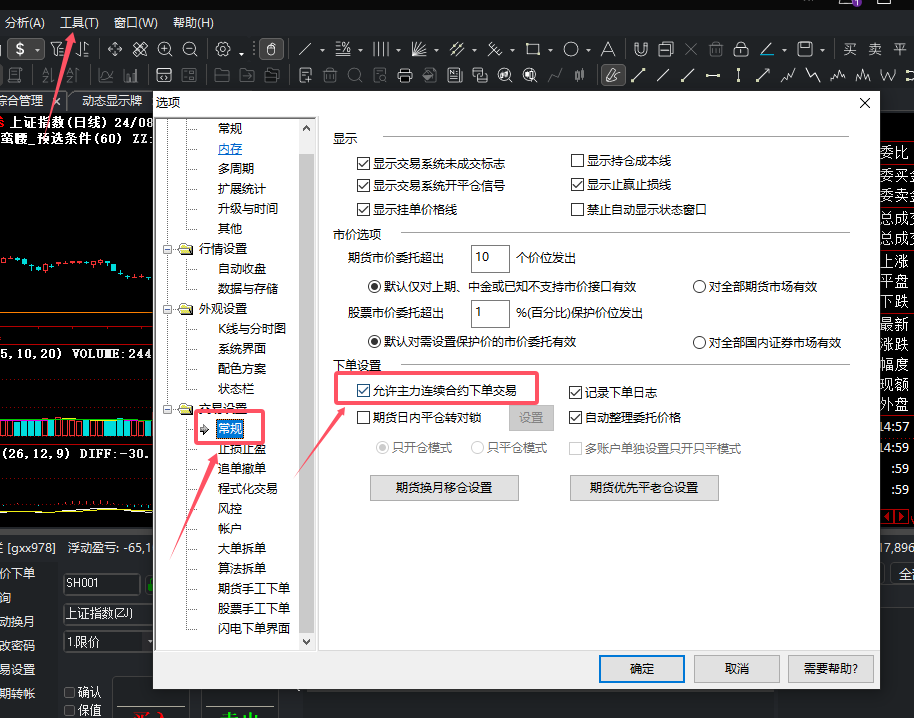Switch to the 动态显示牌 tab
914x718 pixels.
coord(112,101)
